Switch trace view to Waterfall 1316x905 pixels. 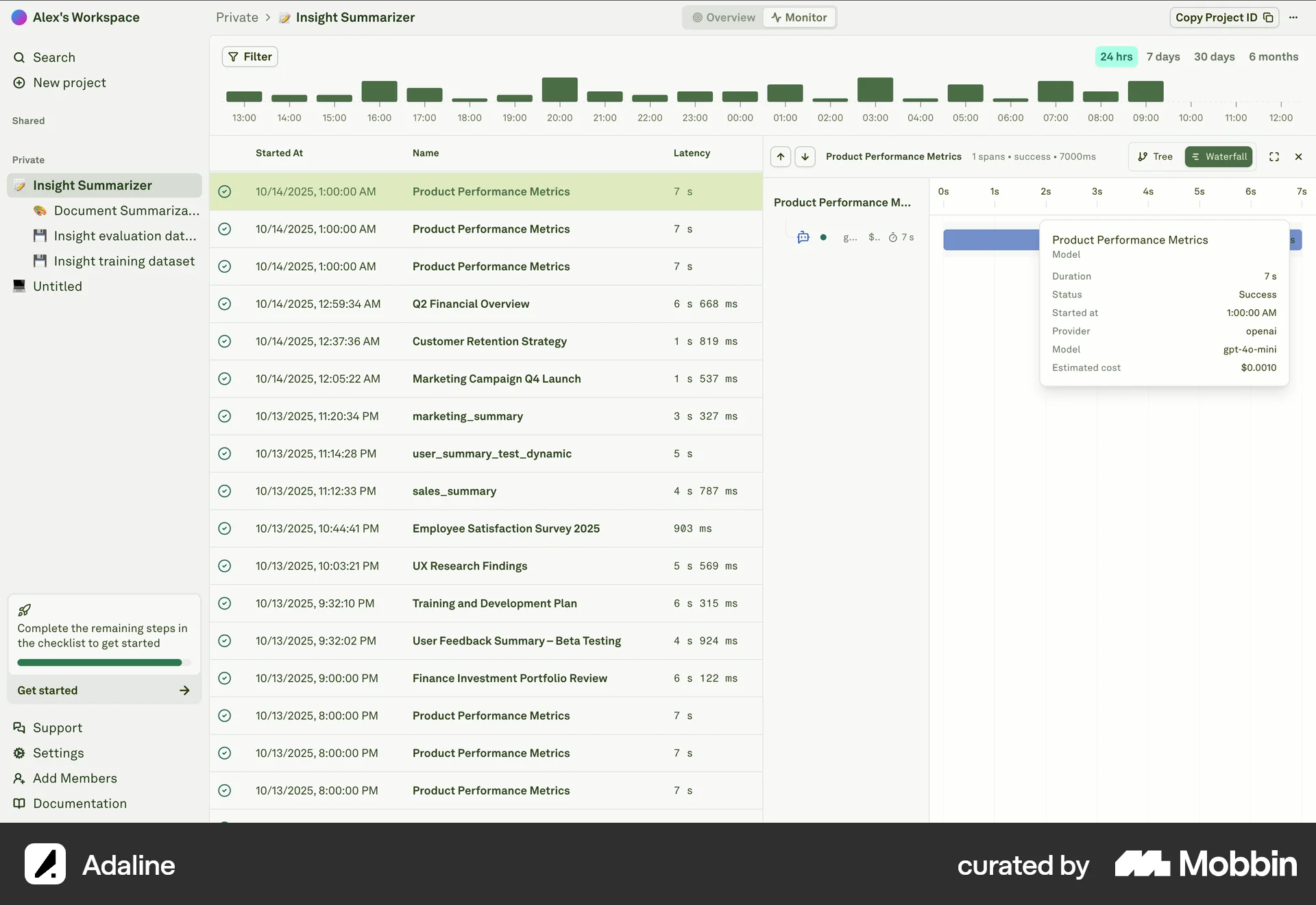[x=1219, y=156]
